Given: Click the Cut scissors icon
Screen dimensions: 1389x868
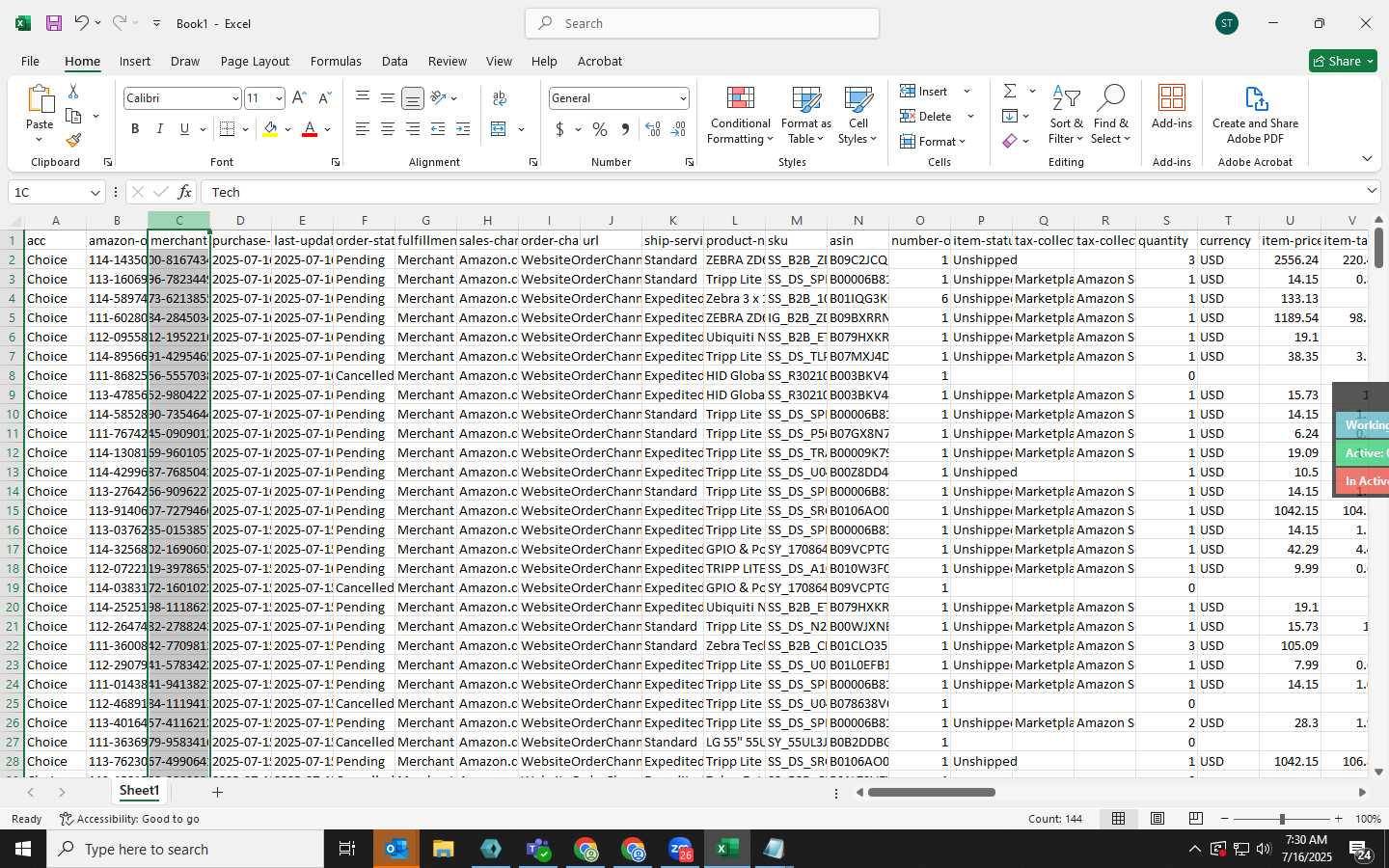Looking at the screenshot, I should pos(73,91).
